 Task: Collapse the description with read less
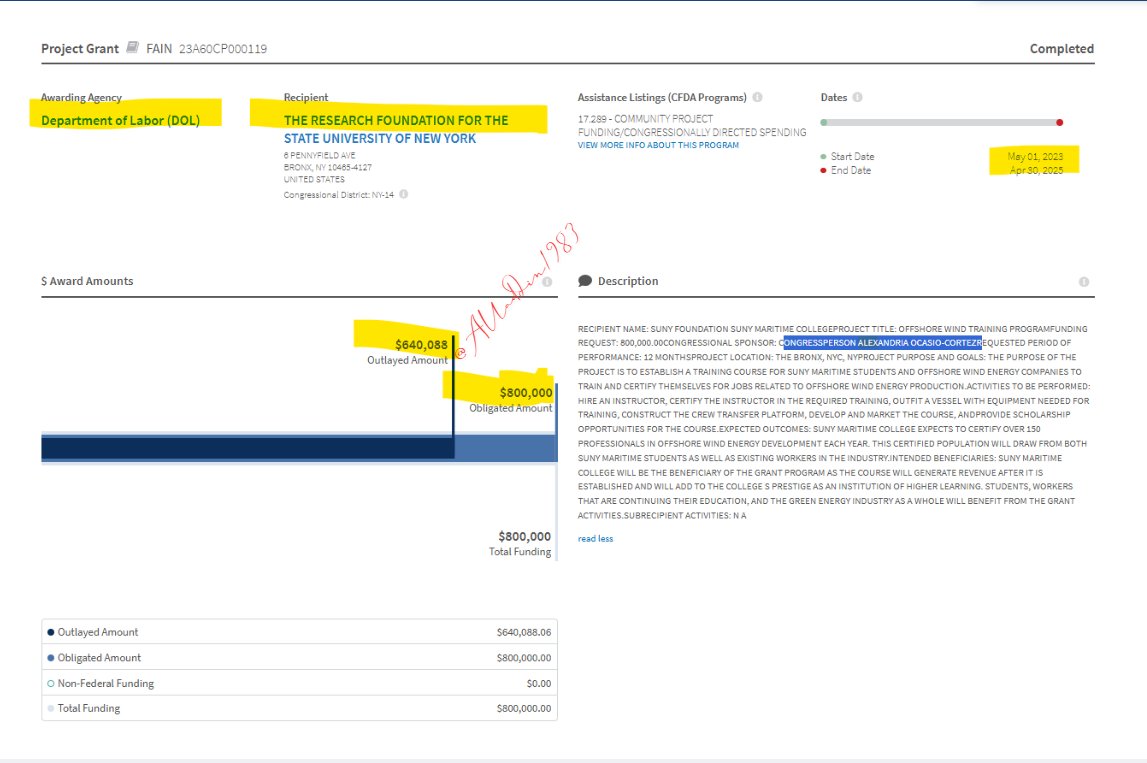(x=595, y=539)
